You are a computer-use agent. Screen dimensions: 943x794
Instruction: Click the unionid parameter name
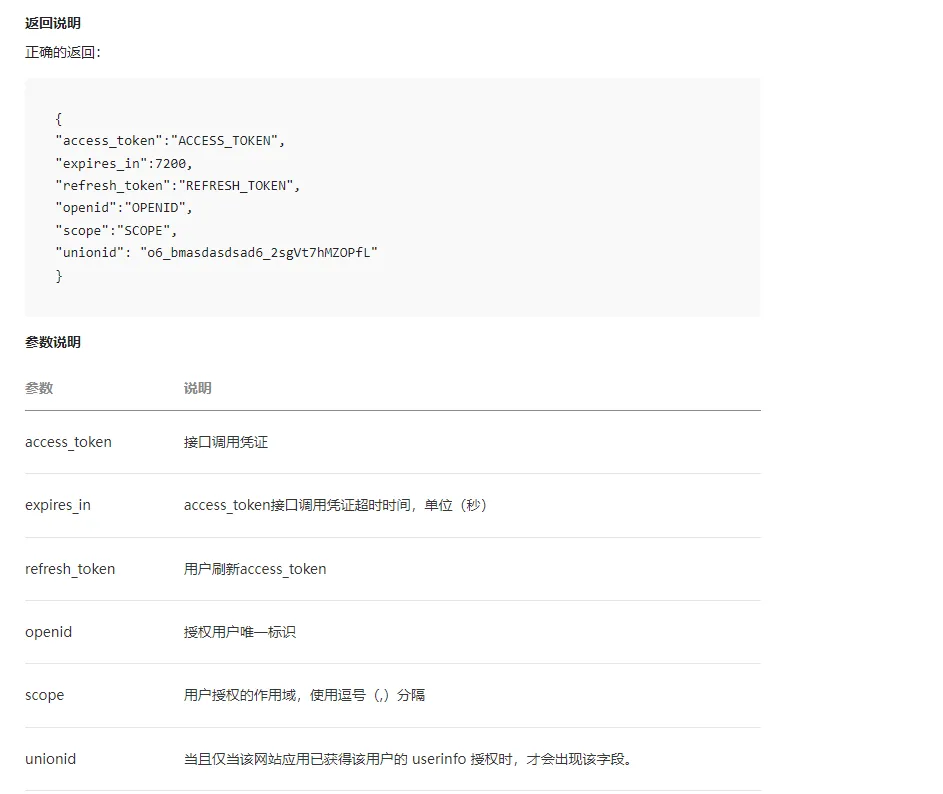pyautogui.click(x=50, y=759)
